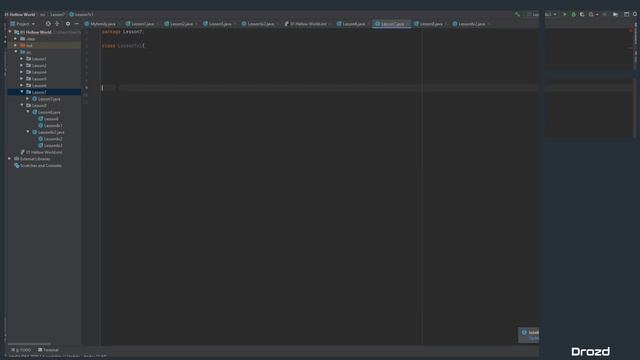Select the out folder row
Image resolution: width=640 pixels, height=360 pixels.
(x=44, y=45)
